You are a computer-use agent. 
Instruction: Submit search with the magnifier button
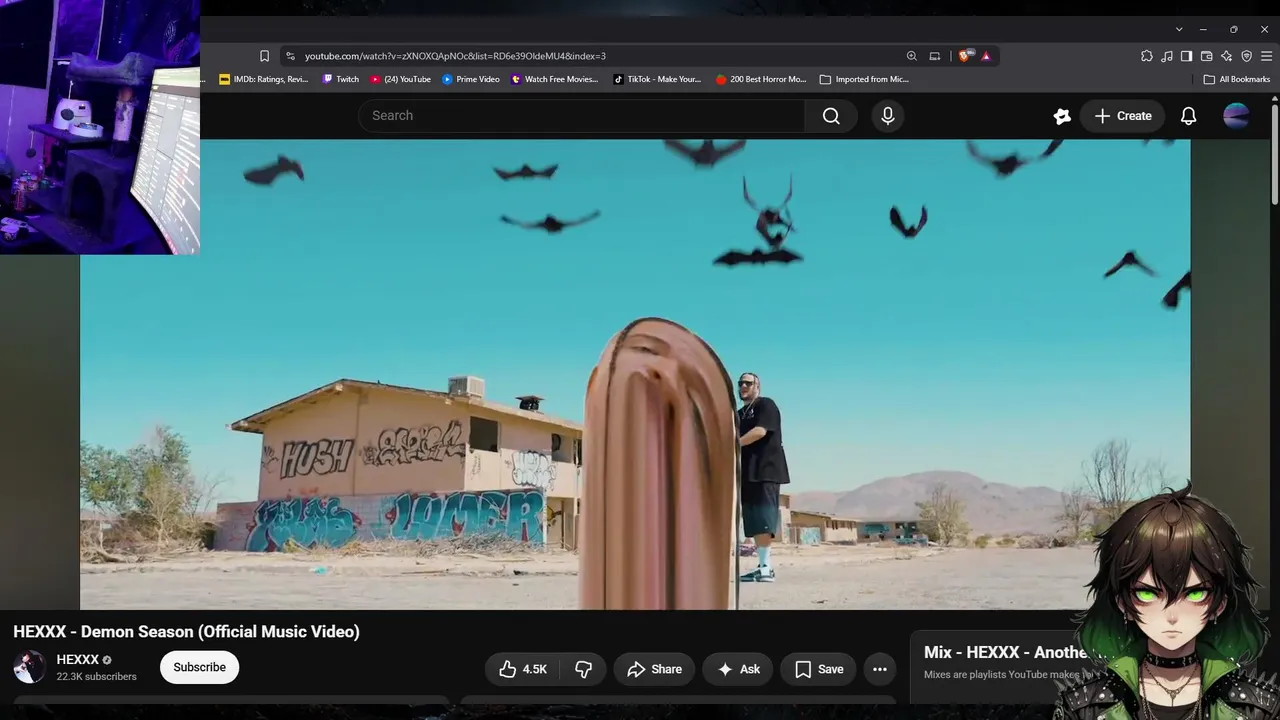pyautogui.click(x=831, y=116)
